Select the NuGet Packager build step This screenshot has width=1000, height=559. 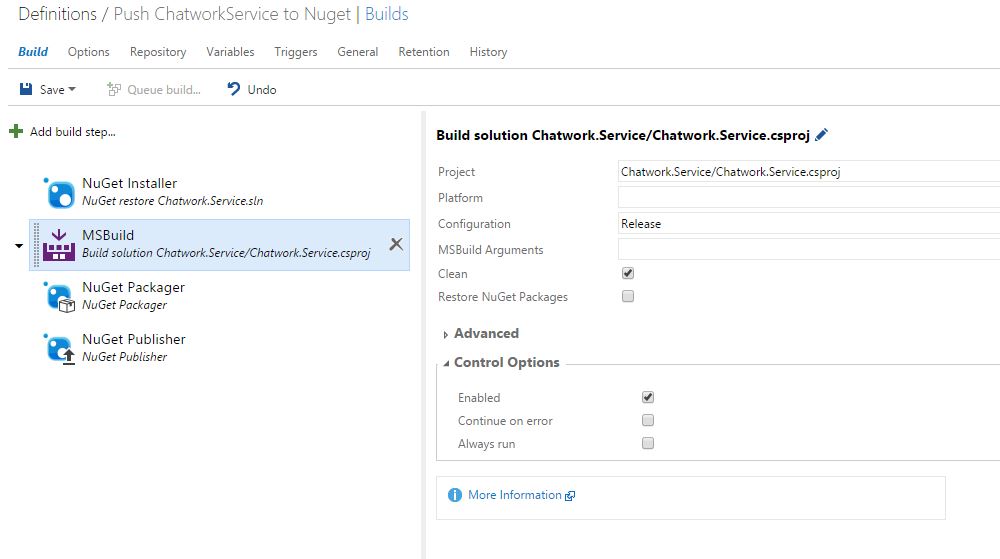pyautogui.click(x=219, y=296)
